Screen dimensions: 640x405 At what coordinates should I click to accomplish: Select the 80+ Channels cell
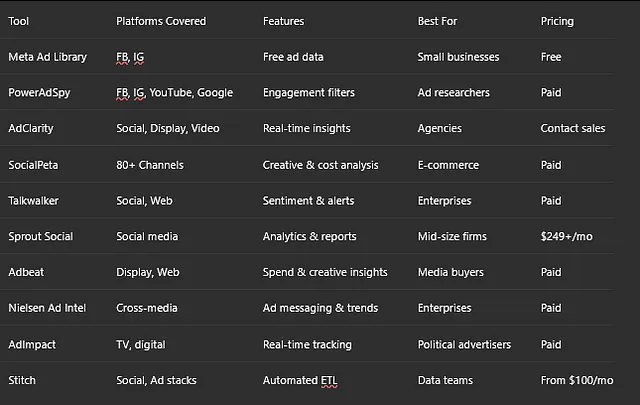[150, 165]
